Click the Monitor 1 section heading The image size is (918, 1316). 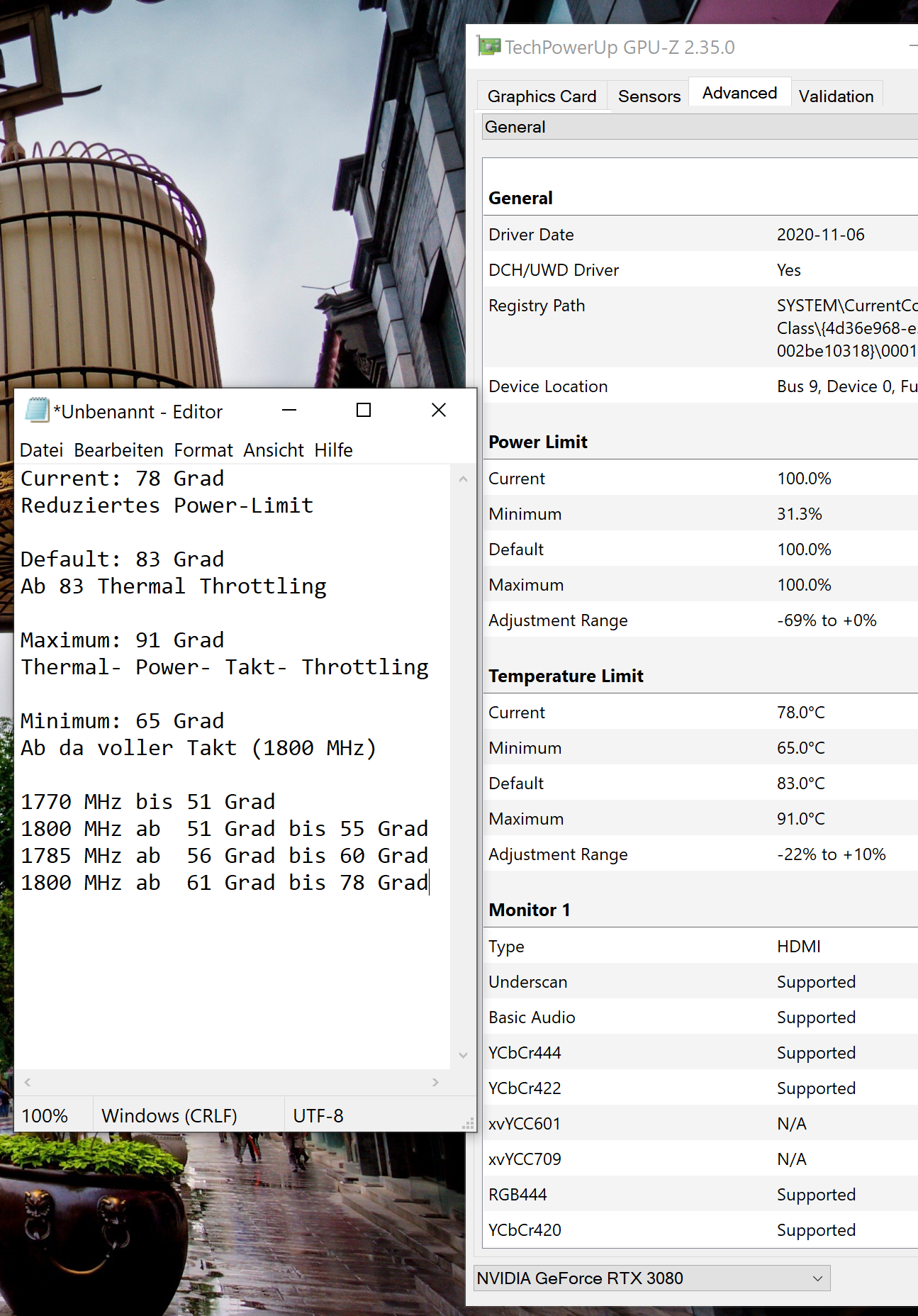click(x=530, y=910)
